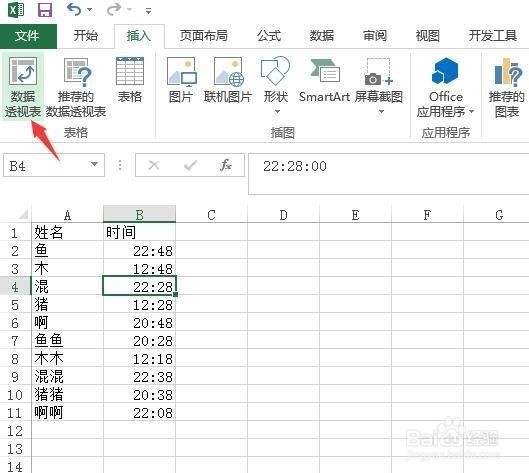This screenshot has height=473, width=529.
Task: Select the cell containing 22:08
Action: [139, 412]
